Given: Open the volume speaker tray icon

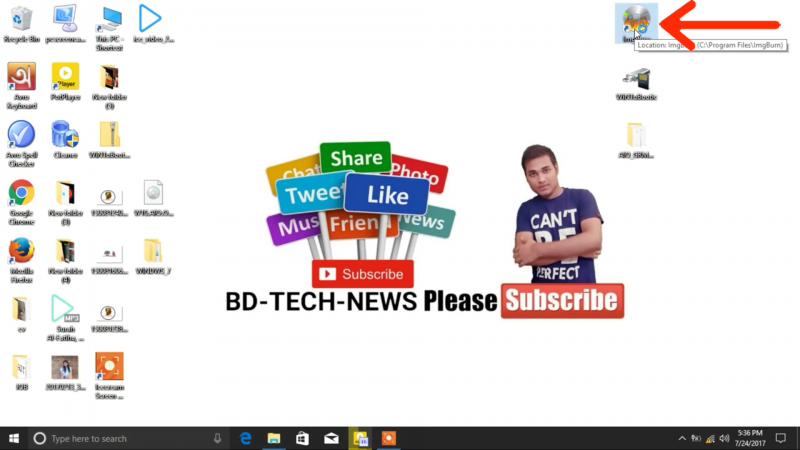Looking at the screenshot, I should 724,438.
